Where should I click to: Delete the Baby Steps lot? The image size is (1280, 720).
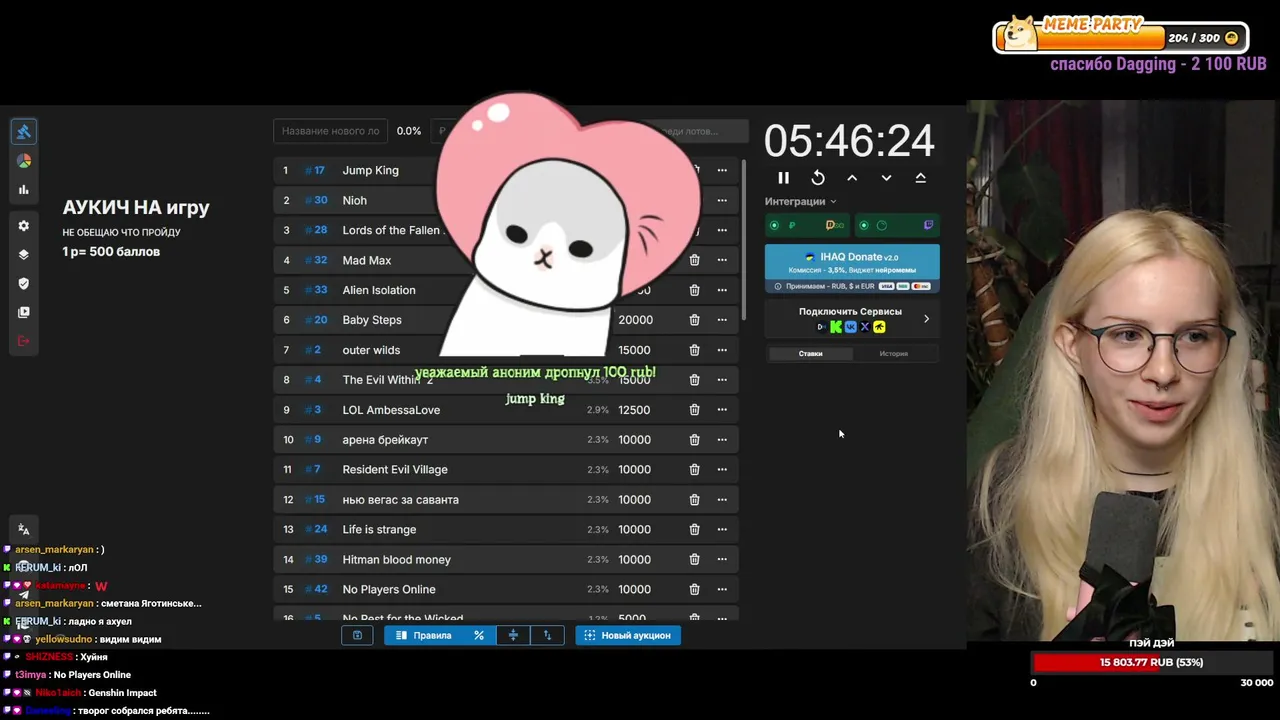click(694, 320)
